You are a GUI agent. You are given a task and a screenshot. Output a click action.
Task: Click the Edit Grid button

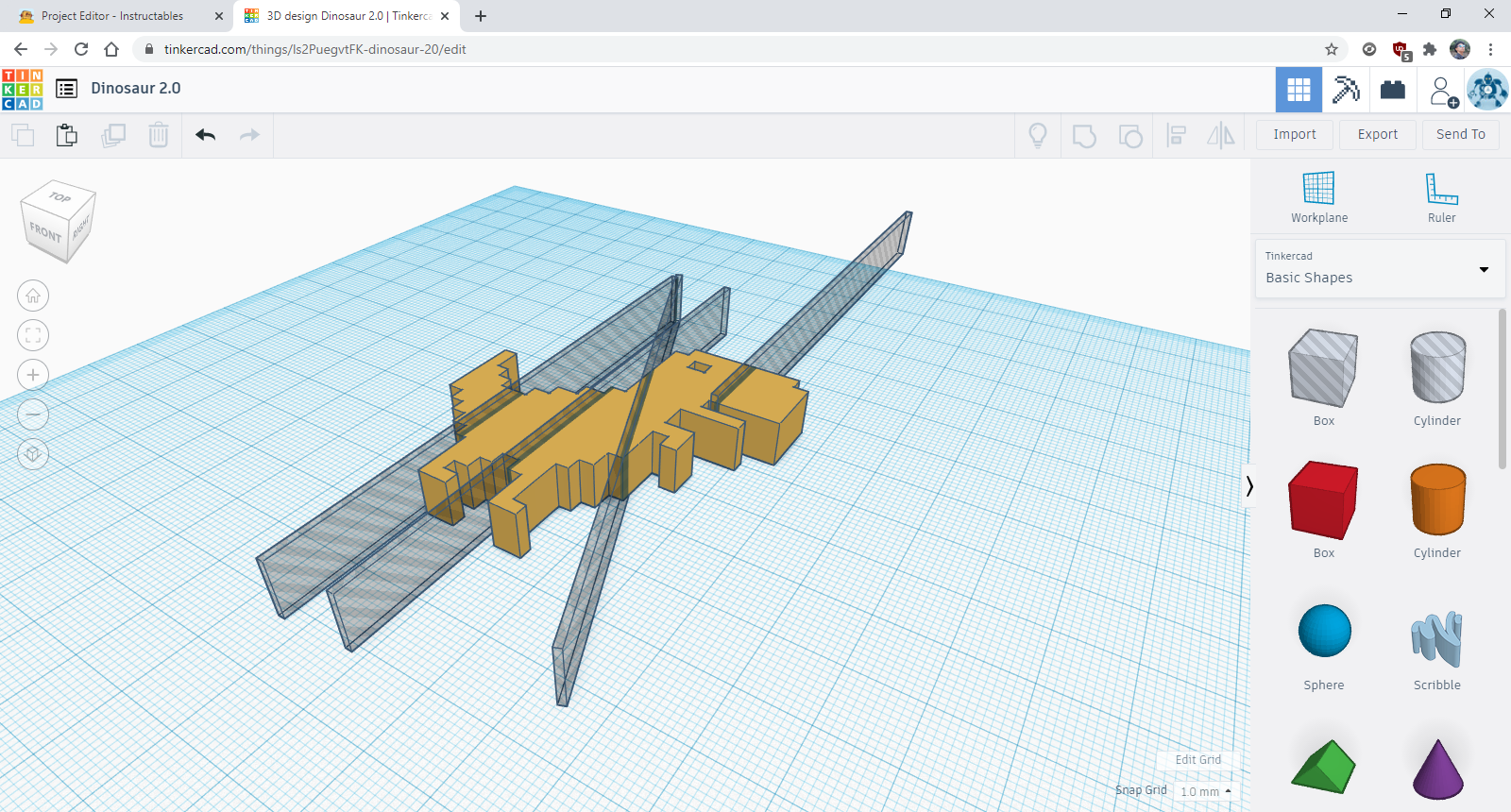coord(1197,760)
